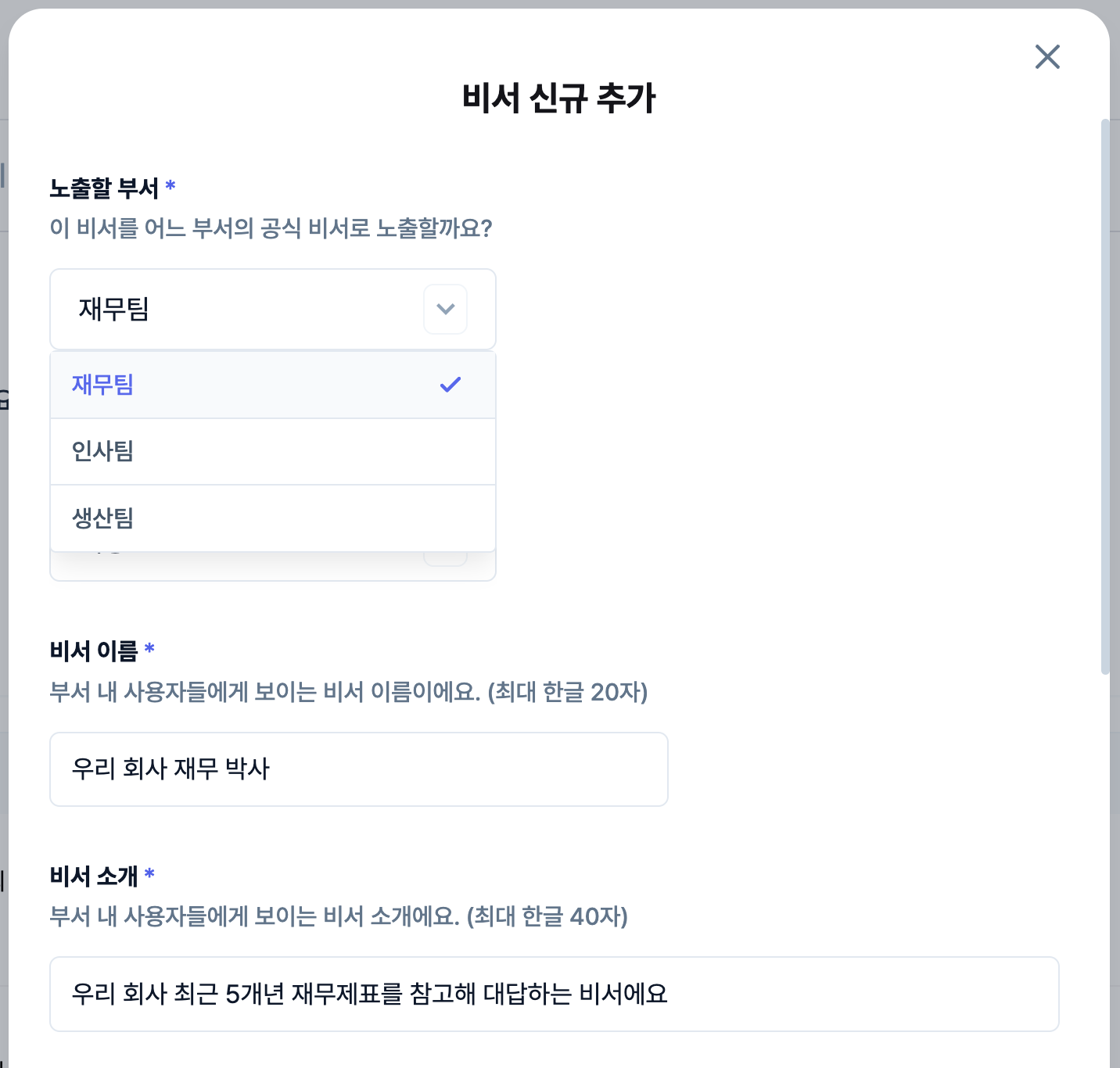Click the checkmark beside 재무팀 option
This screenshot has width=1120, height=1068.
point(451,385)
